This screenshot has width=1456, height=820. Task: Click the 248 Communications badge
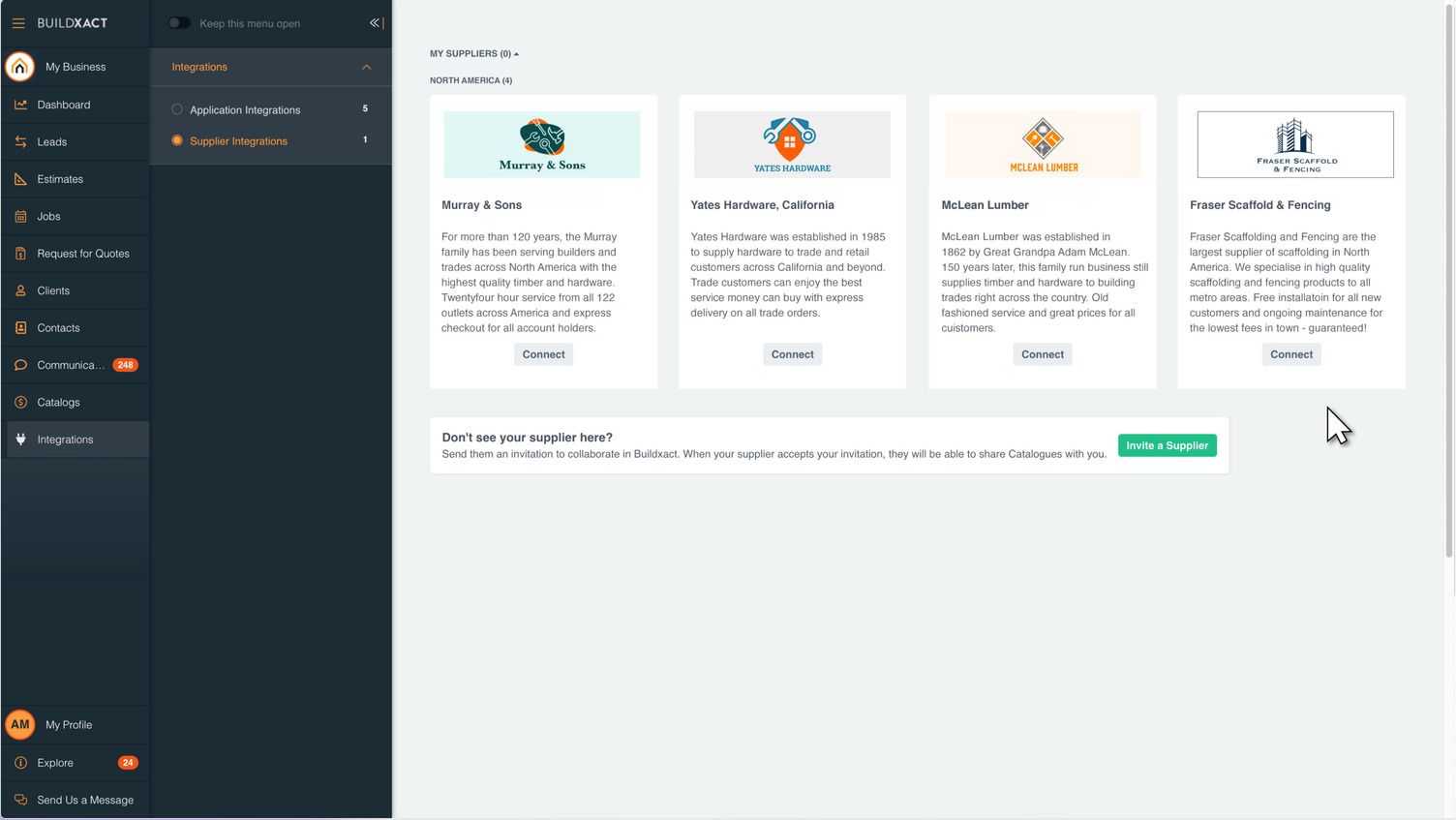126,365
